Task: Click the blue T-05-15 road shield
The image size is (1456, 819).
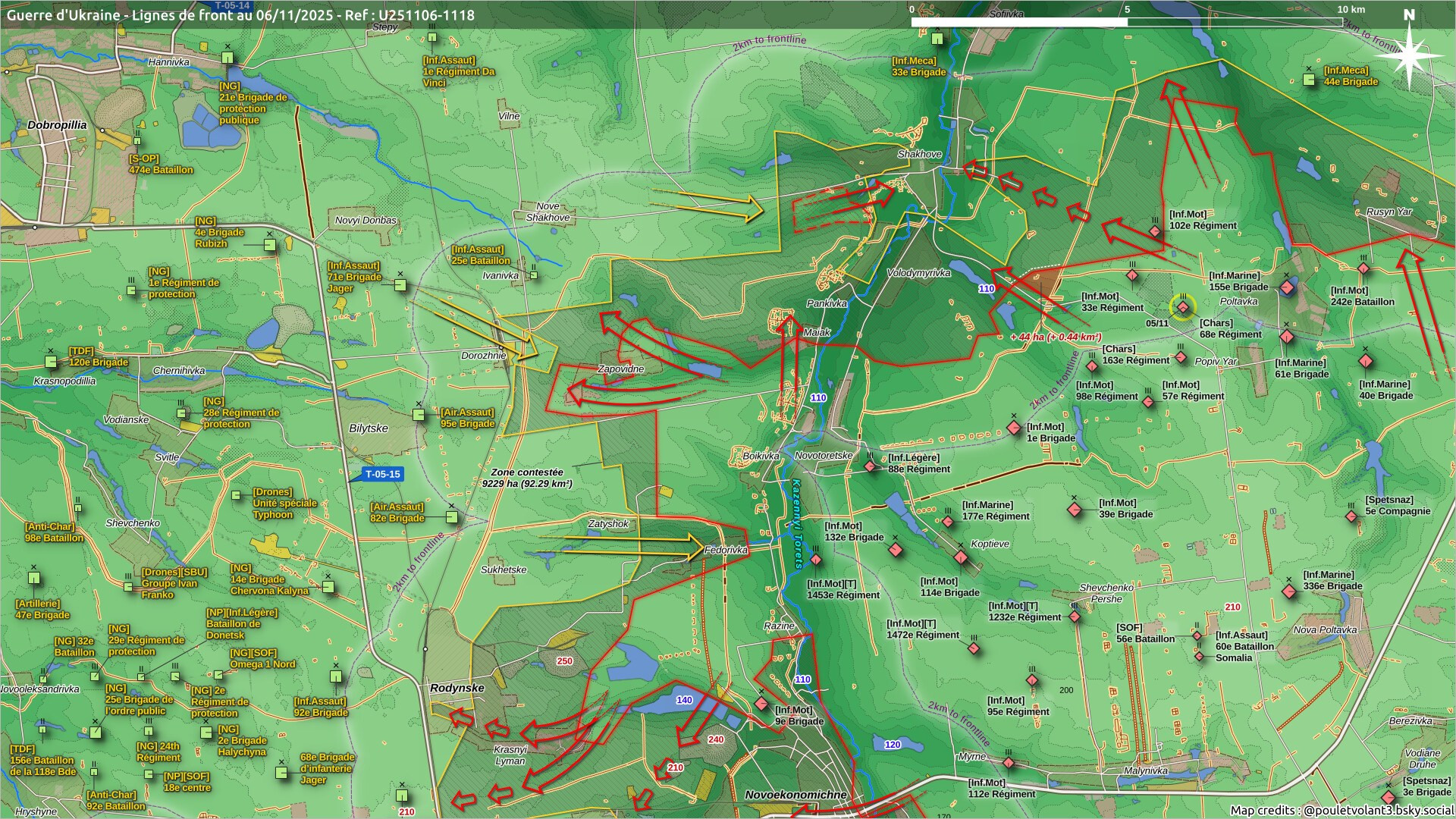Action: (x=382, y=475)
